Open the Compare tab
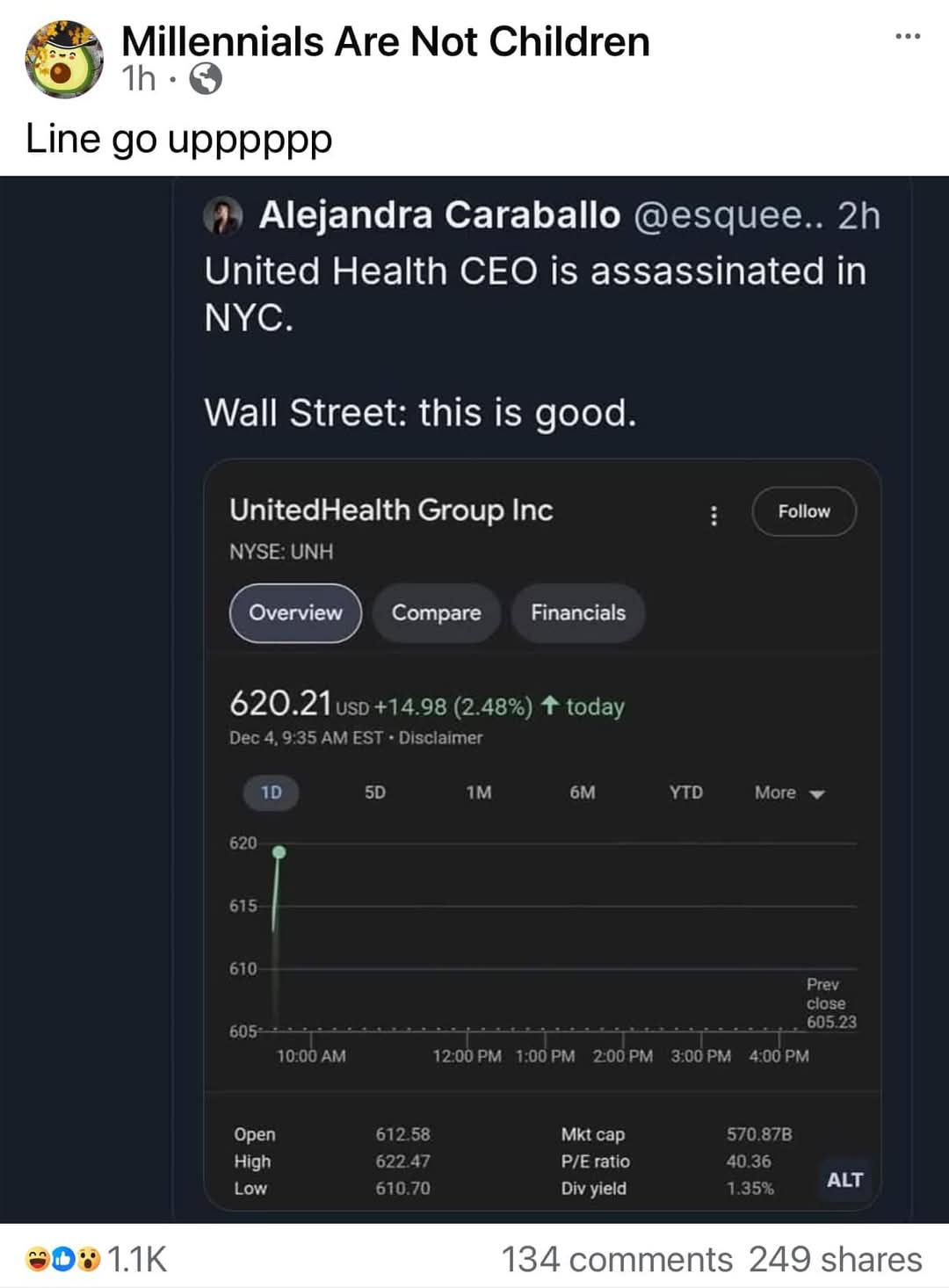The height and width of the screenshot is (1288, 949). point(437,612)
